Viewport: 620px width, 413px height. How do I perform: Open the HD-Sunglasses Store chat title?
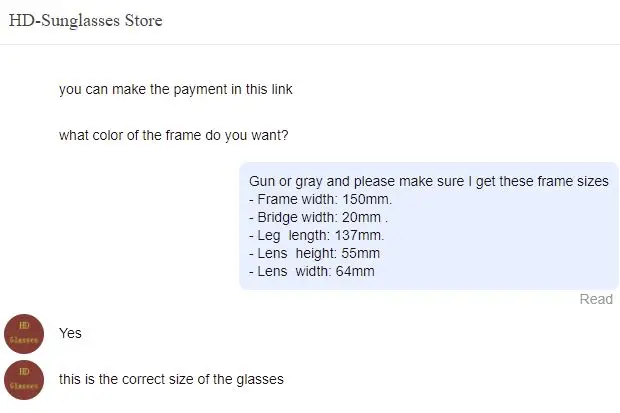click(85, 21)
